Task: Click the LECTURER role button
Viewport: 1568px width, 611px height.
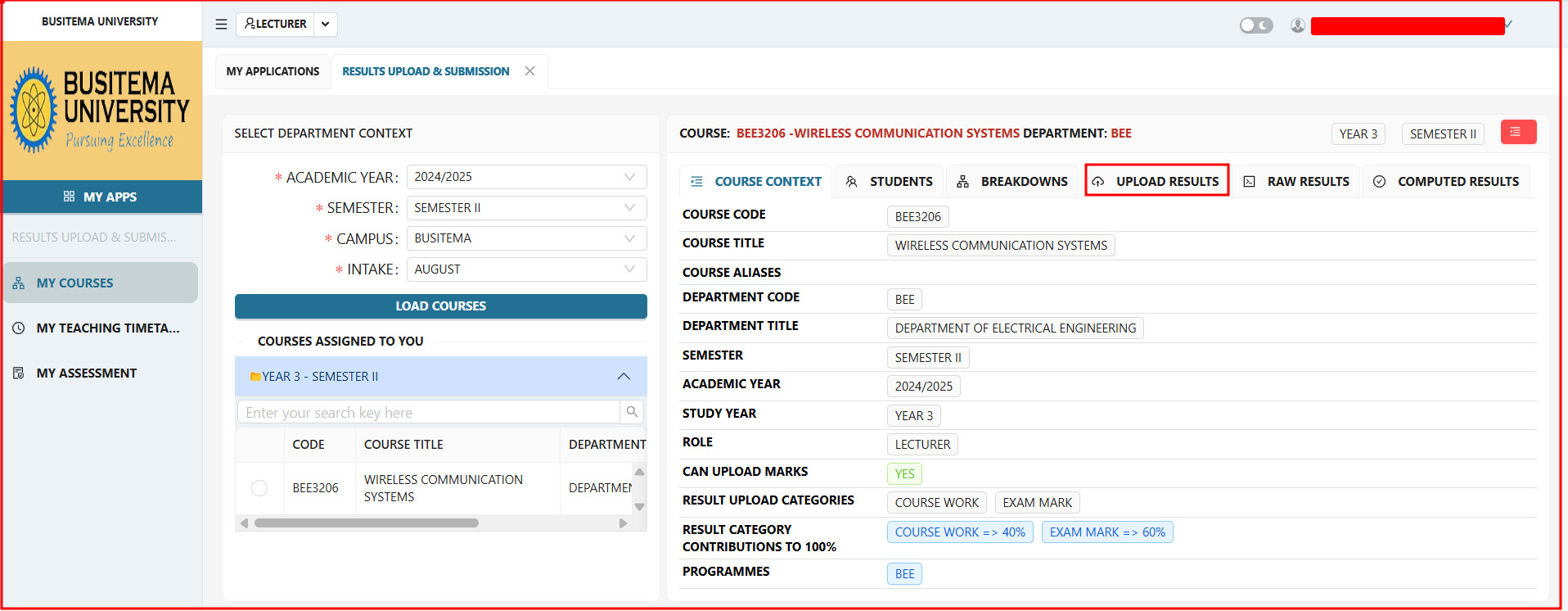Action: 276,25
